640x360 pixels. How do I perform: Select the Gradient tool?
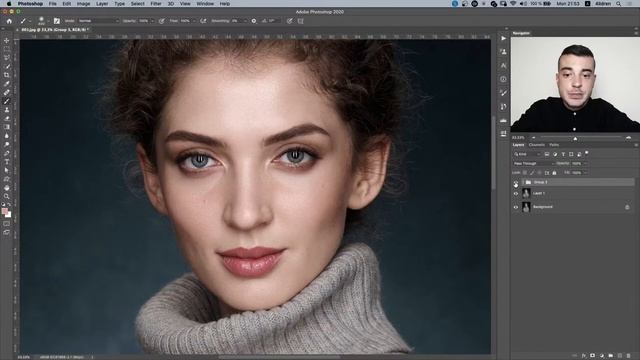click(7, 127)
